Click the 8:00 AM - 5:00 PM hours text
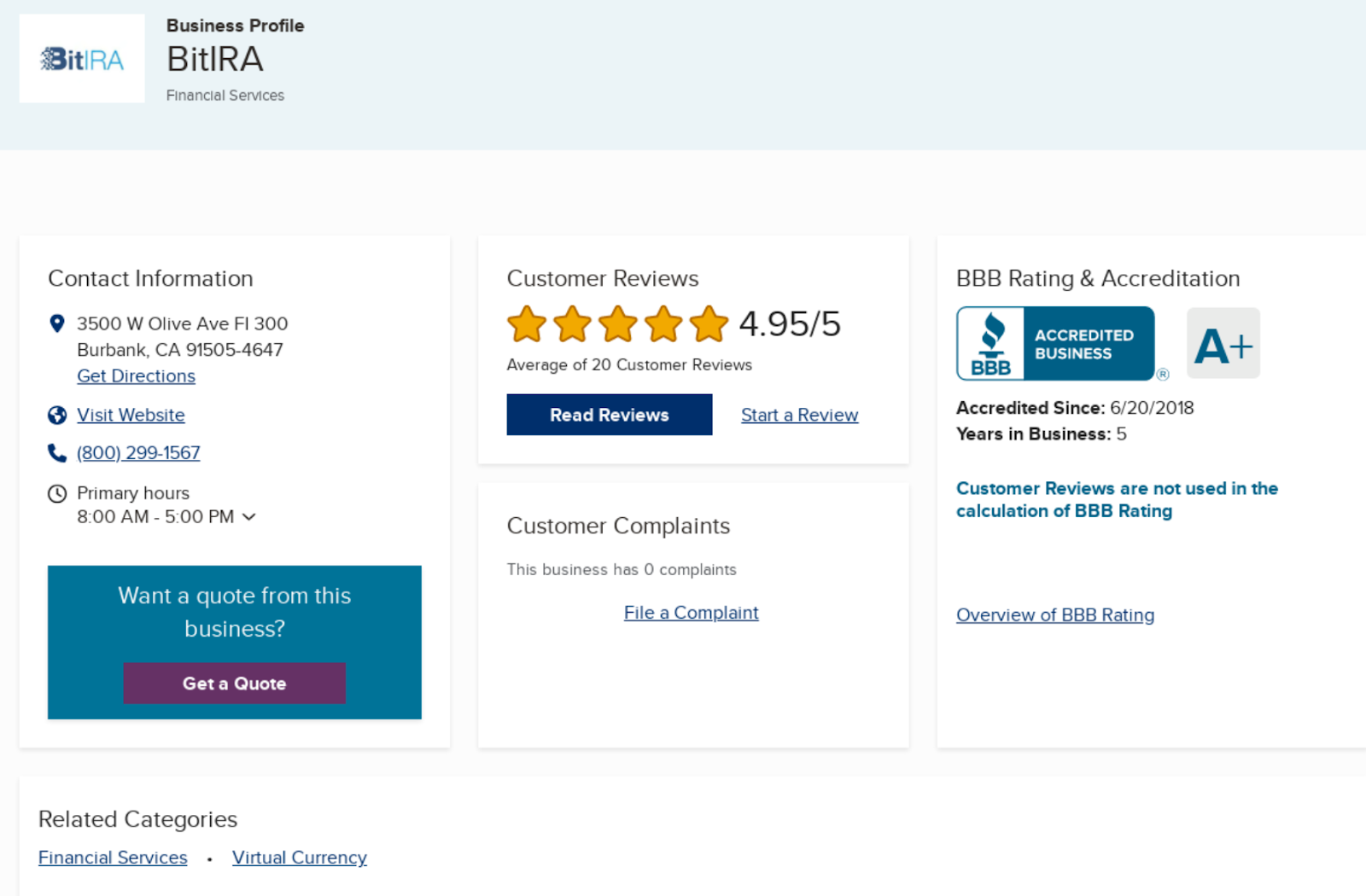 (x=155, y=517)
